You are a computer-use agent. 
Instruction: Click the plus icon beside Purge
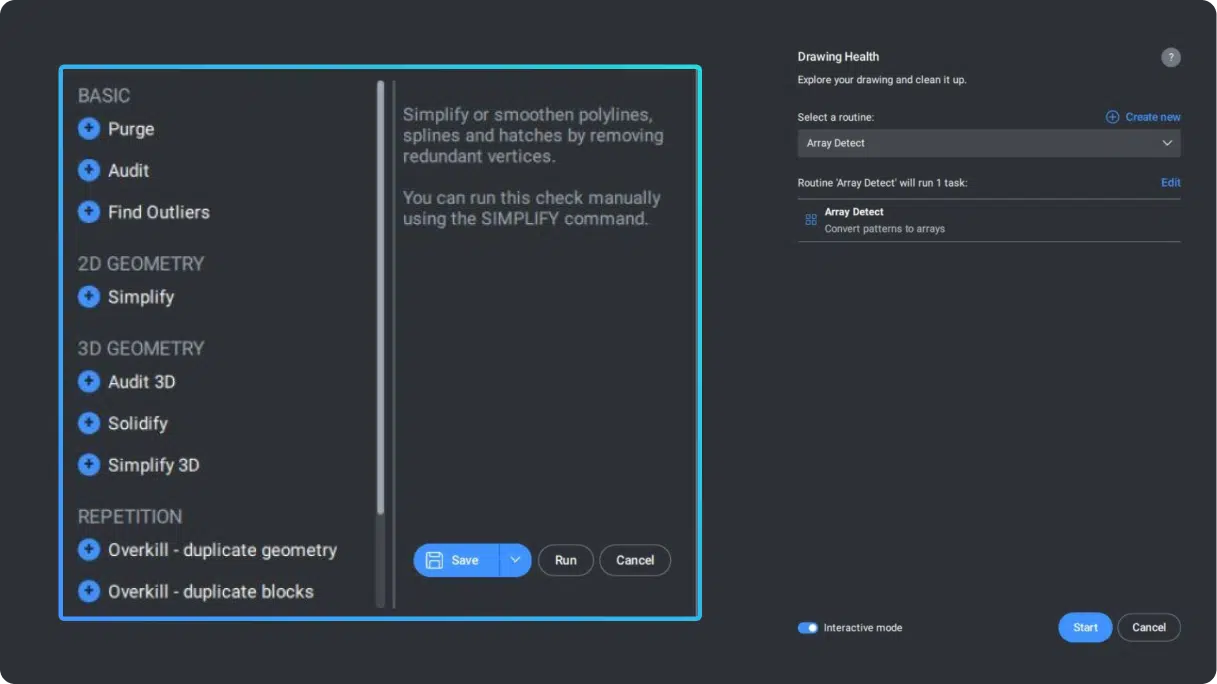89,129
